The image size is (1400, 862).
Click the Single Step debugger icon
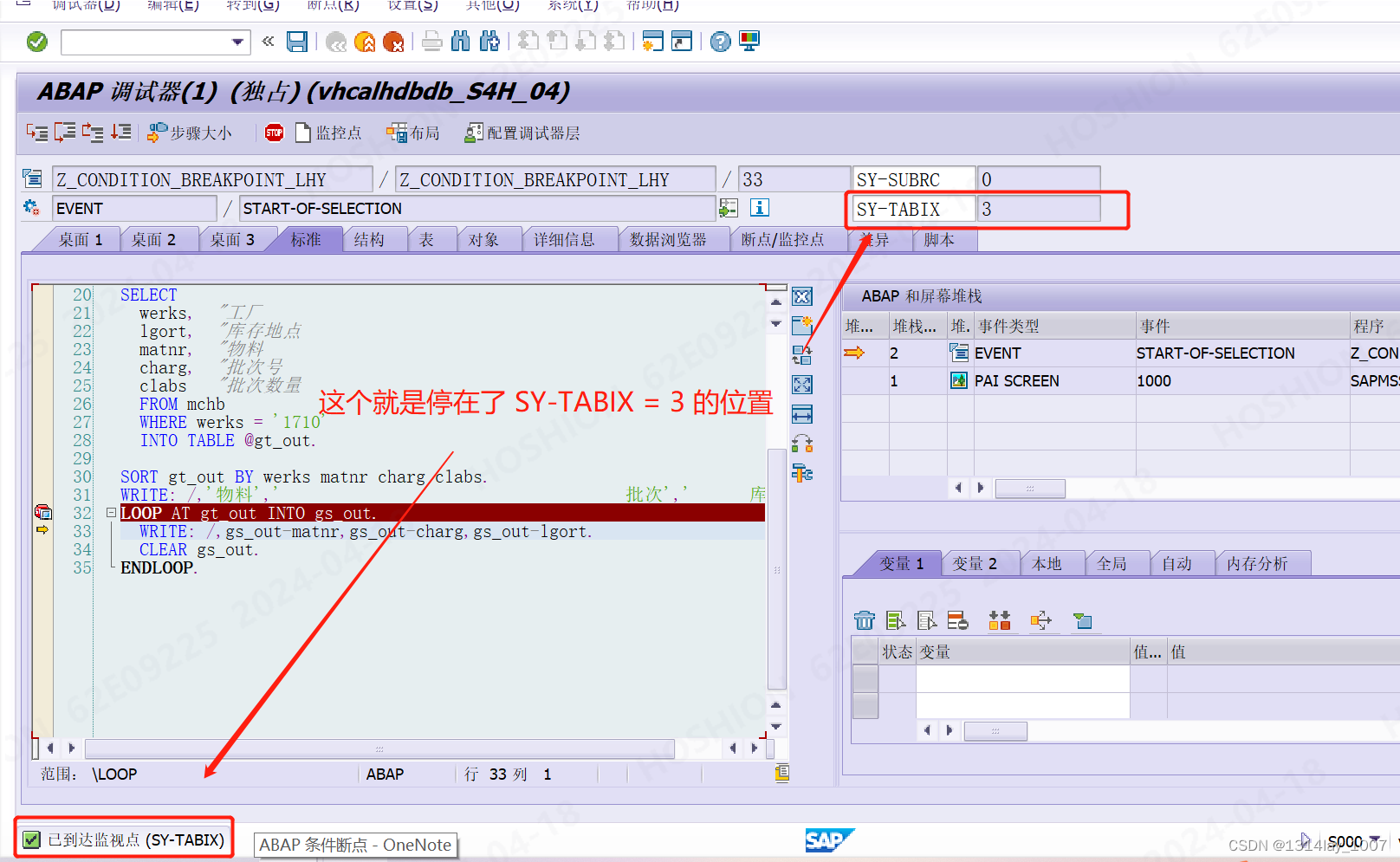[x=37, y=133]
